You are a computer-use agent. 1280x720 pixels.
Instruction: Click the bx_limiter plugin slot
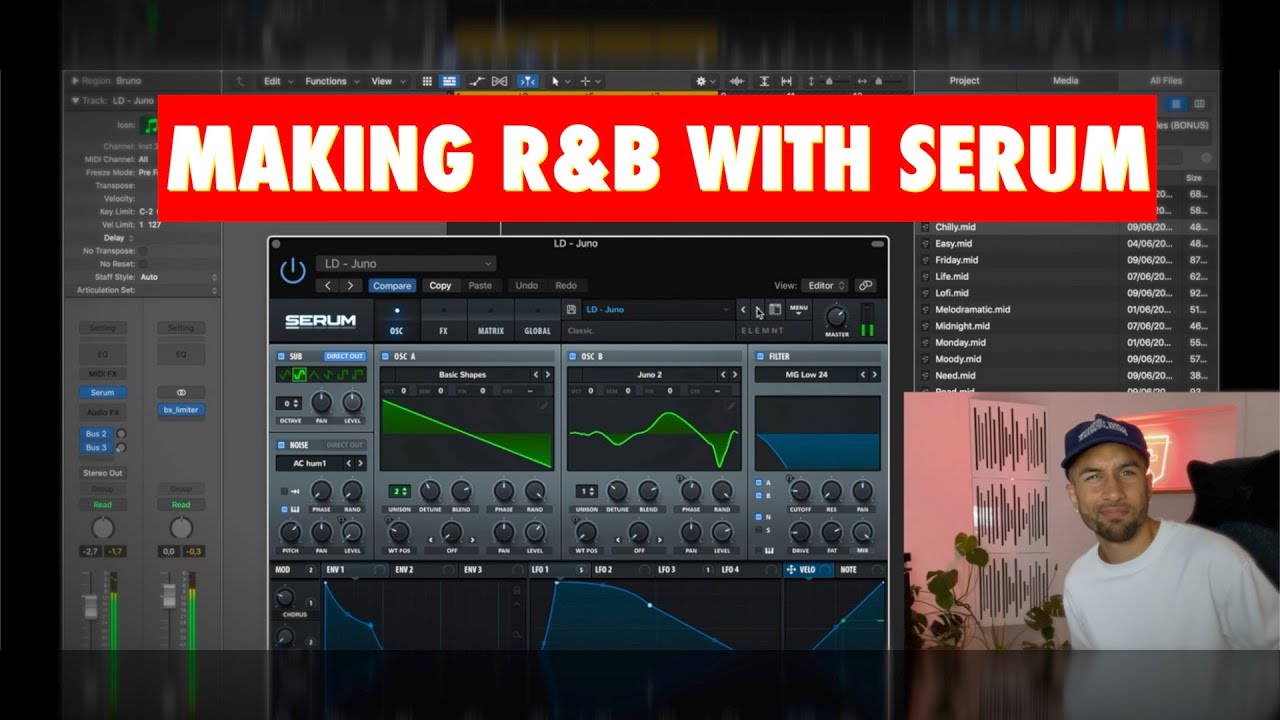click(181, 410)
